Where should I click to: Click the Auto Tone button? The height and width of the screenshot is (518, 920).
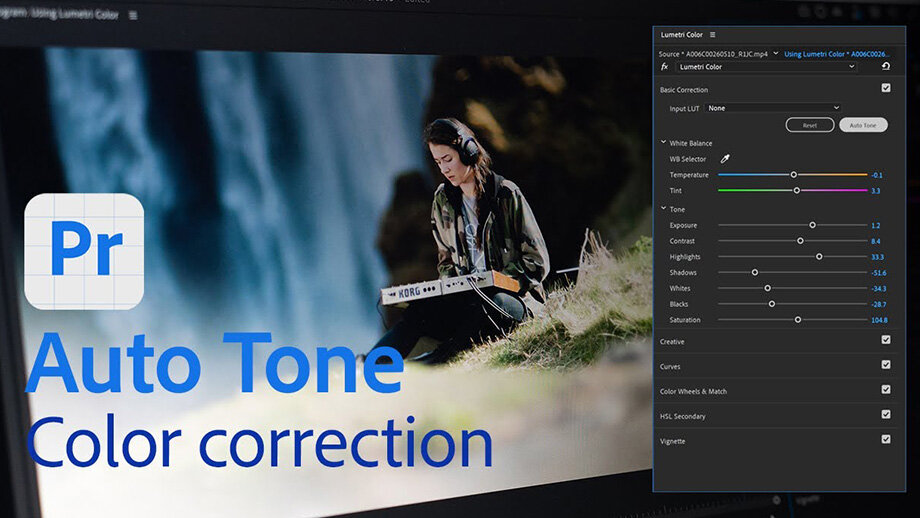pos(863,125)
